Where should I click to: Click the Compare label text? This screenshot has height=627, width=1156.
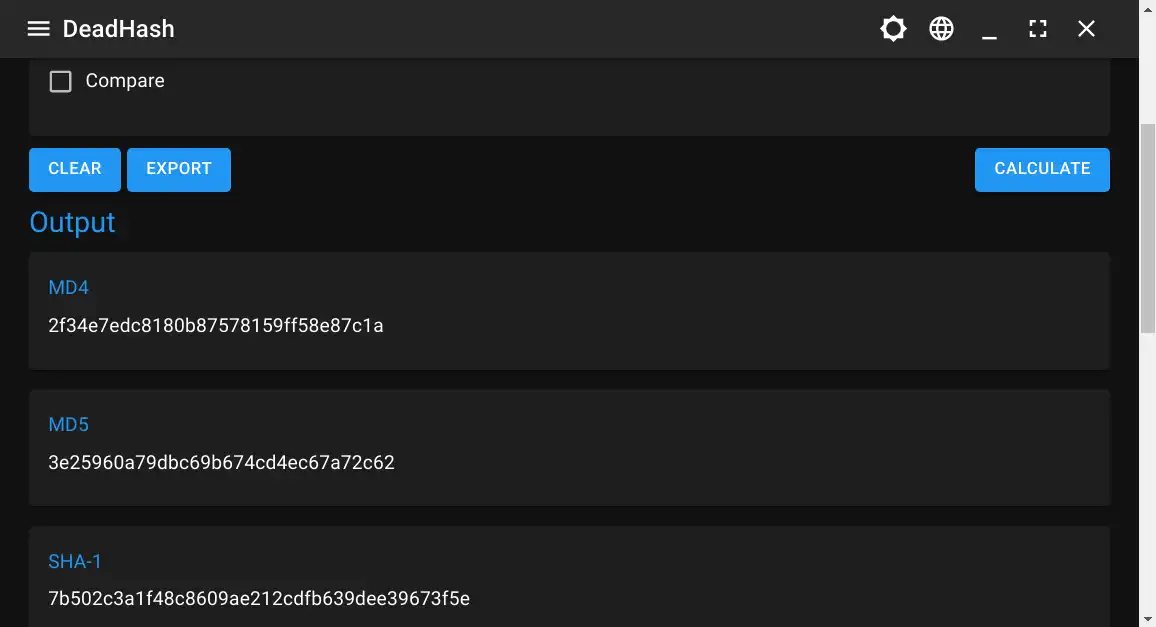[x=124, y=81]
